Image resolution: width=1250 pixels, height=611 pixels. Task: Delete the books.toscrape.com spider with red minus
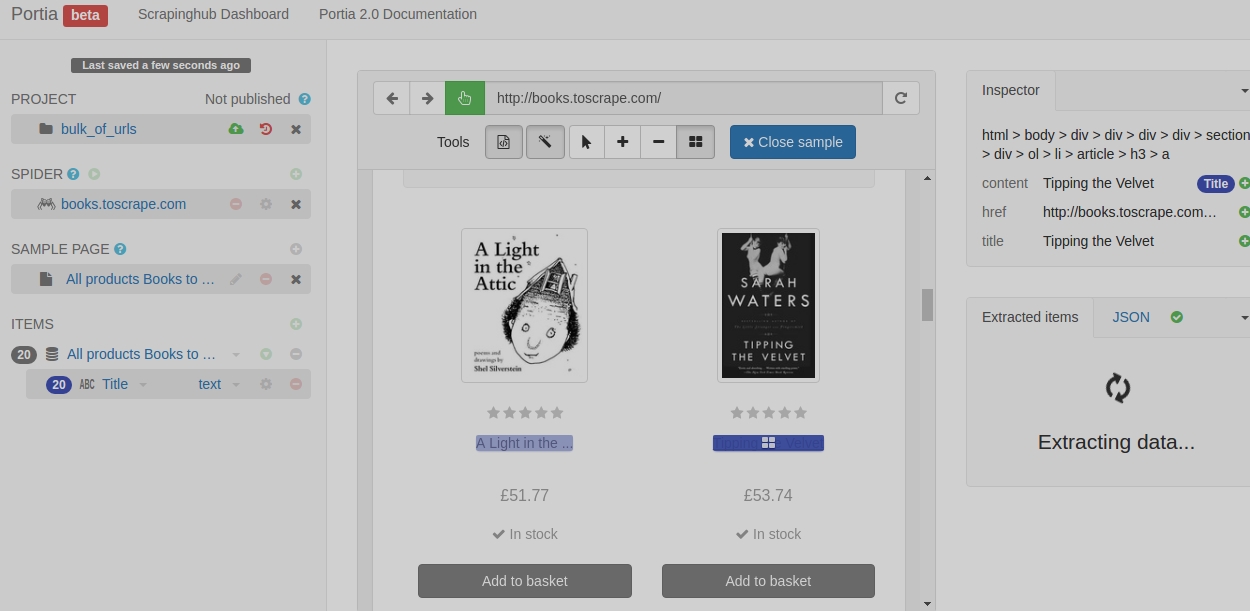[x=236, y=204]
